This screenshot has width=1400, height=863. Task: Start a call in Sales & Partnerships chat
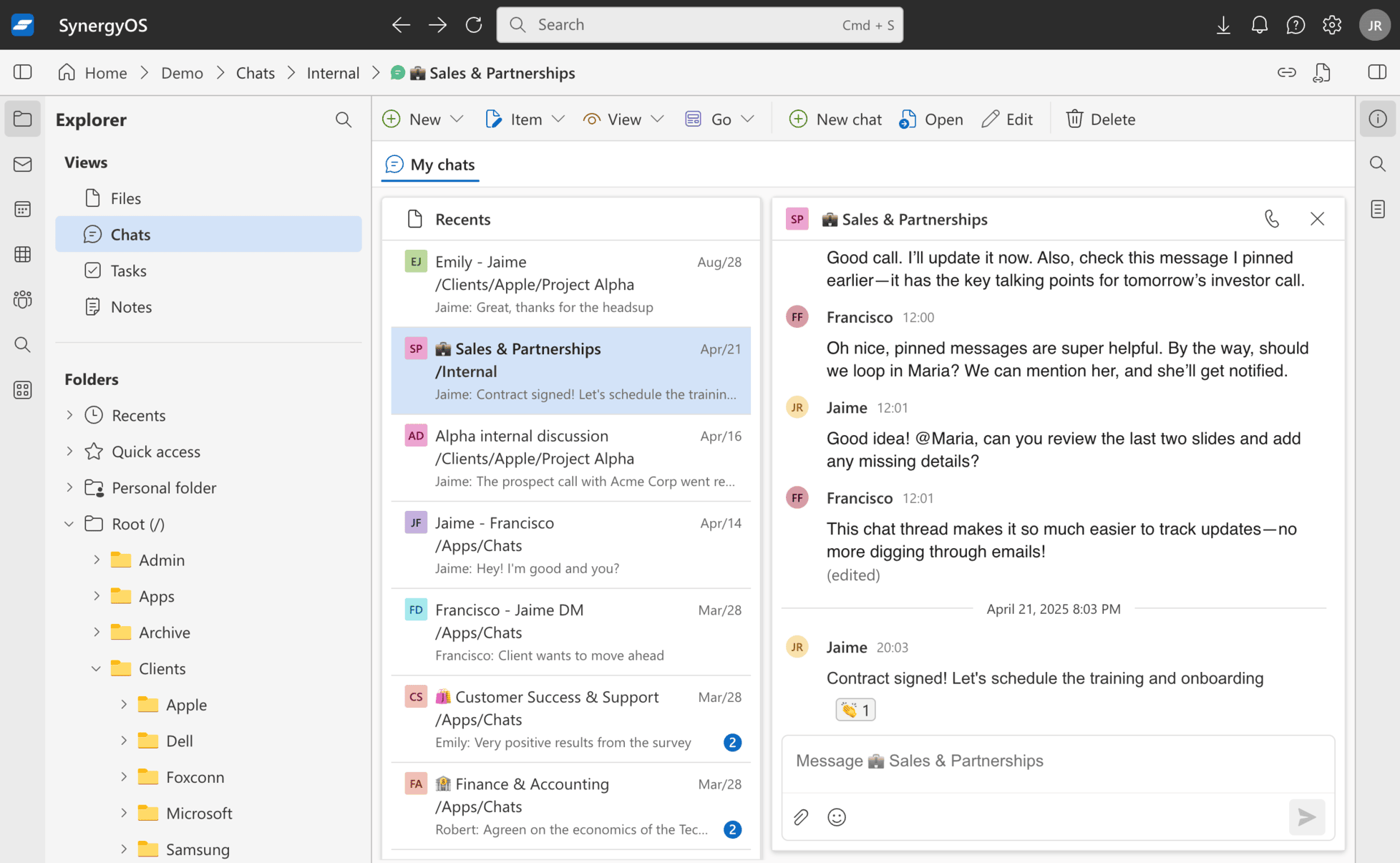tap(1271, 219)
